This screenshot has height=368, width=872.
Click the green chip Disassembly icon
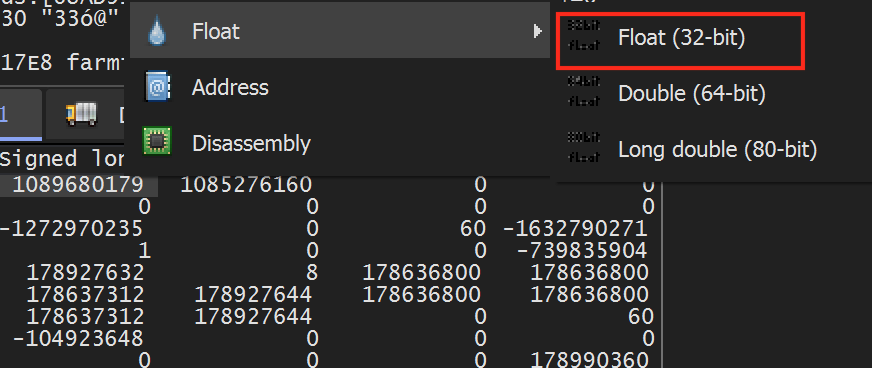(x=157, y=141)
